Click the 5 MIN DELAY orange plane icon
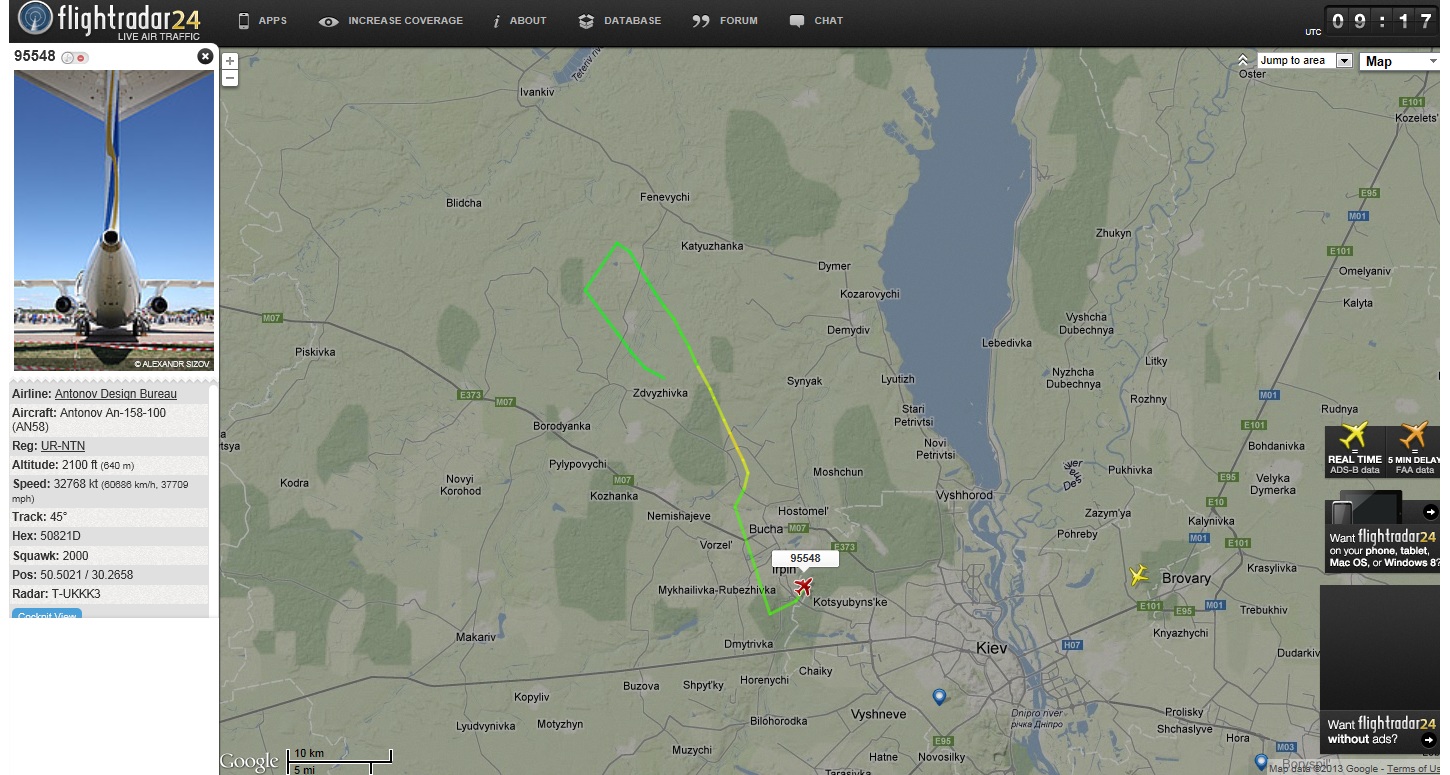Image resolution: width=1450 pixels, height=775 pixels. pyautogui.click(x=1414, y=436)
